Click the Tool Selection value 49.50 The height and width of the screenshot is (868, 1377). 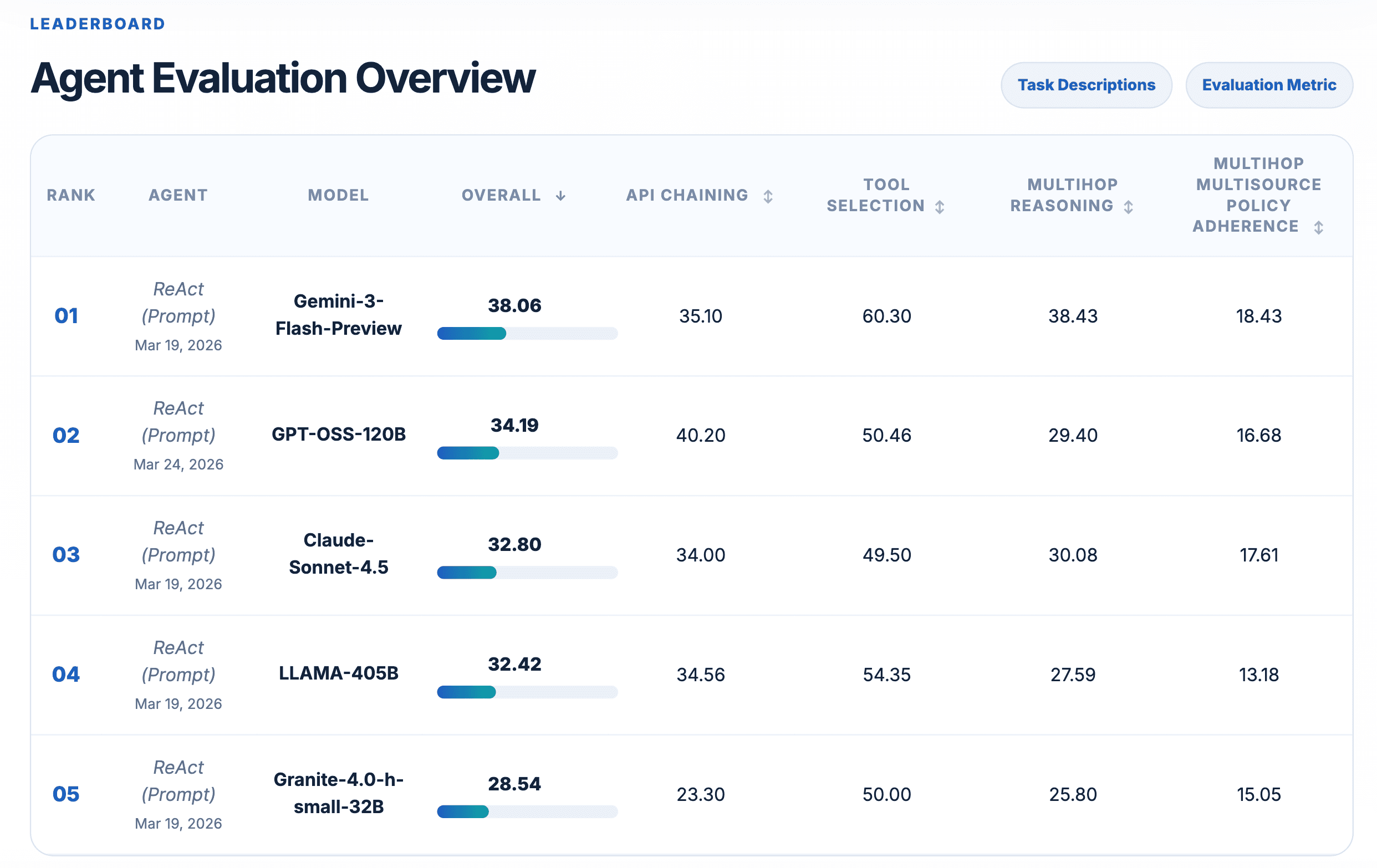[887, 555]
